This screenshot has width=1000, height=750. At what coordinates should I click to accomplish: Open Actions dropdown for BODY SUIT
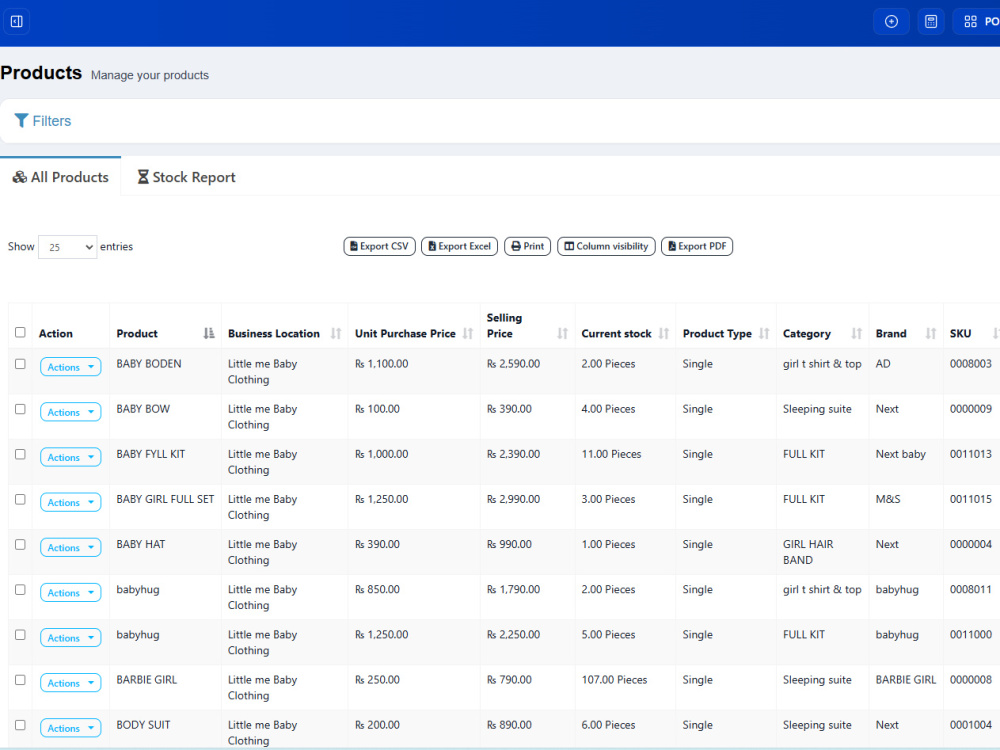point(71,728)
